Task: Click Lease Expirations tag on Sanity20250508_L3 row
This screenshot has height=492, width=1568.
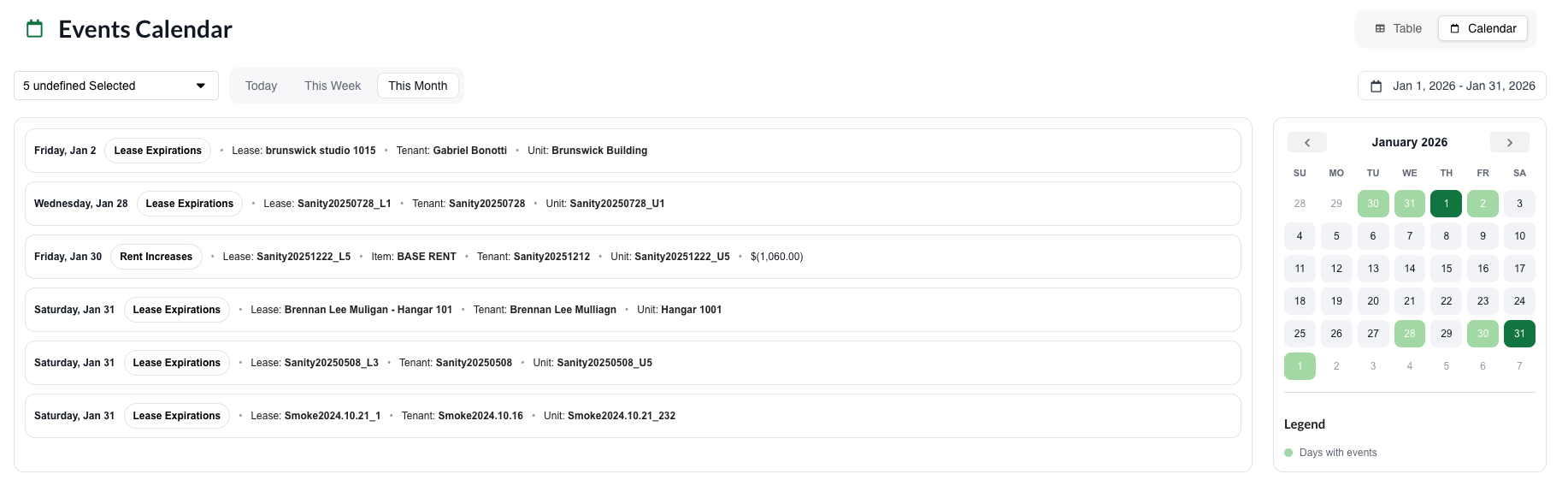Action: 177,363
